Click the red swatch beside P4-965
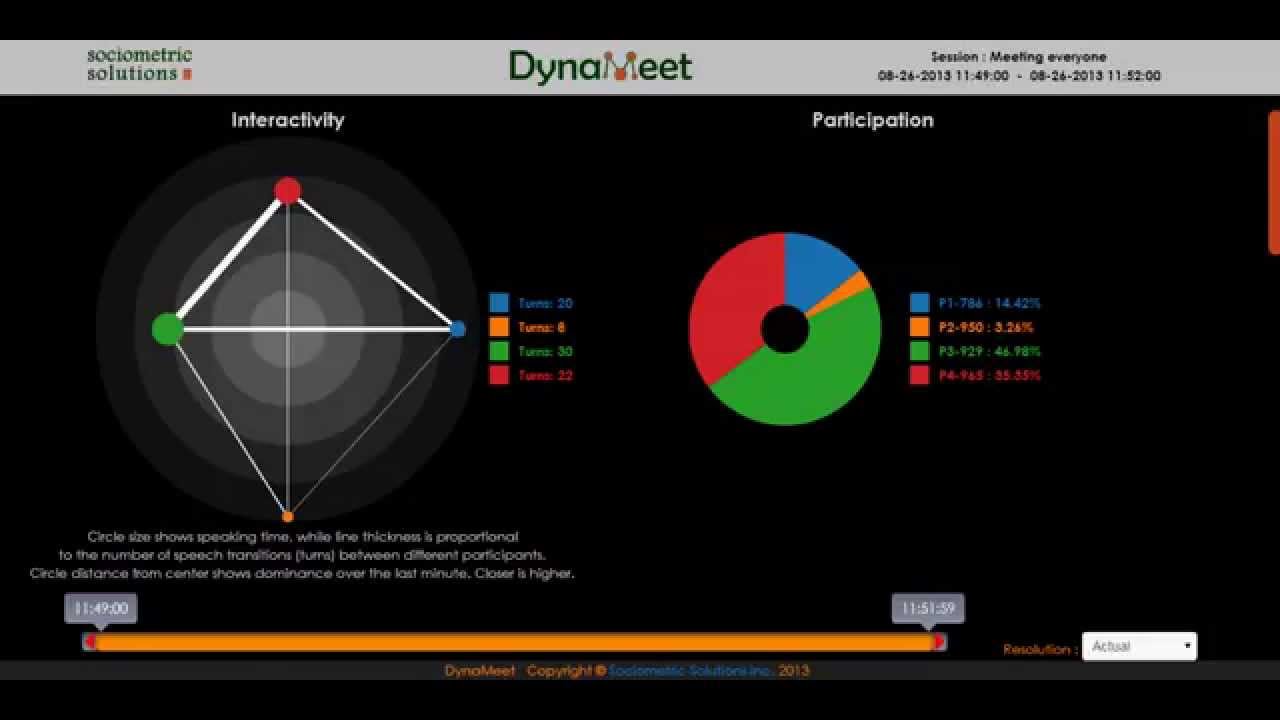 pos(920,375)
